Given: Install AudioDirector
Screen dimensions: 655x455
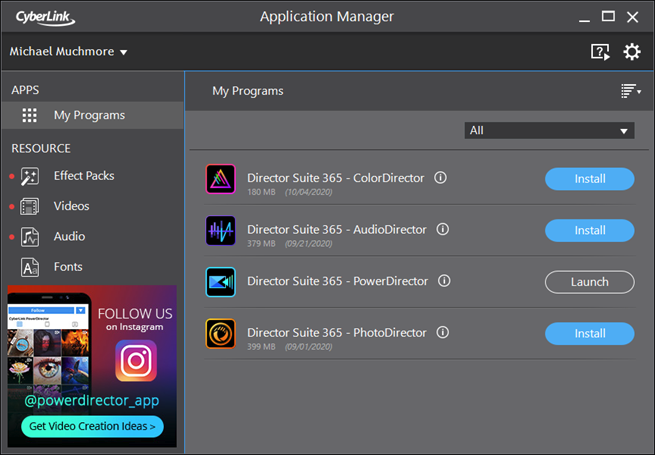Looking at the screenshot, I should [589, 230].
